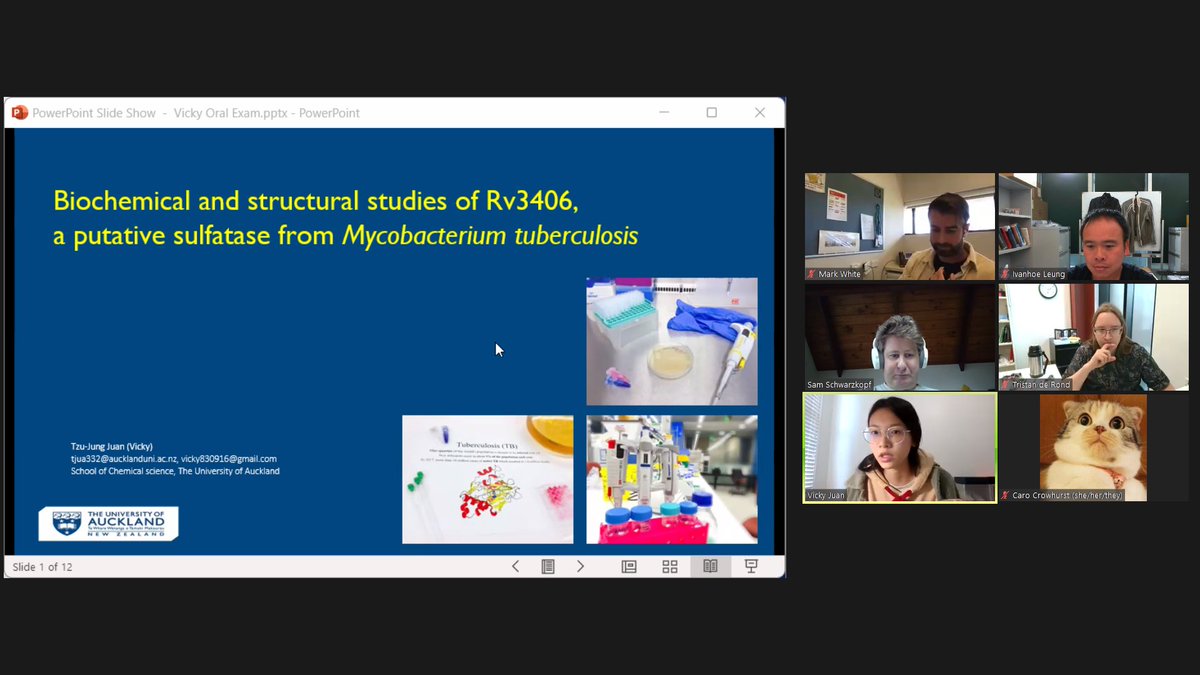Go to previous slide arrow
The width and height of the screenshot is (1200, 675).
(x=516, y=566)
